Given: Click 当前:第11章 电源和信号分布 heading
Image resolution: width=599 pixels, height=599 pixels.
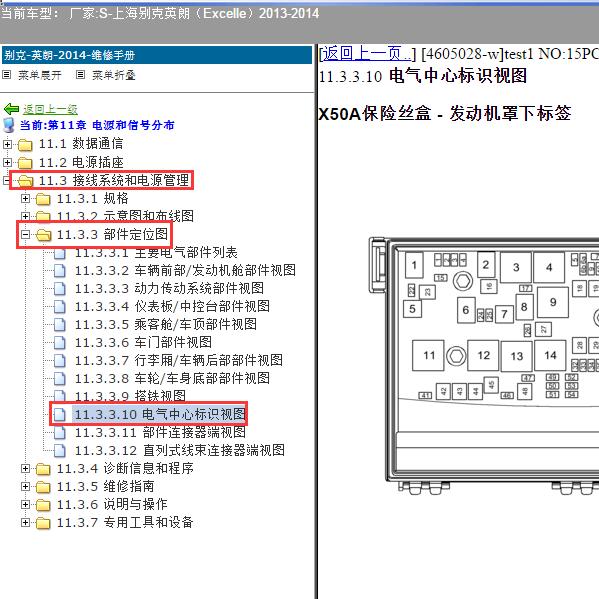Looking at the screenshot, I should coord(97,125).
